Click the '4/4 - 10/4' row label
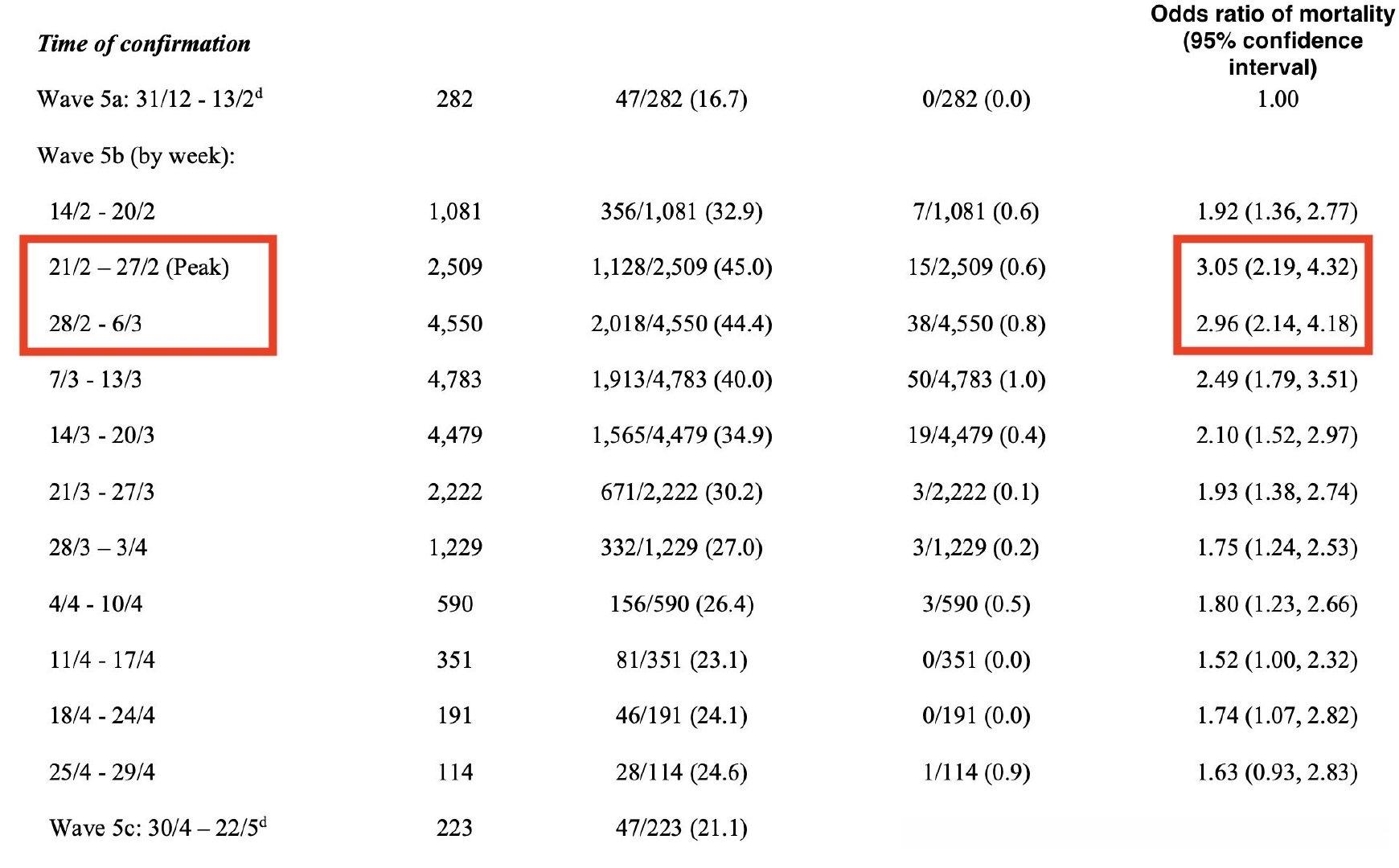Image resolution: width=1399 pixels, height=868 pixels. 96,604
